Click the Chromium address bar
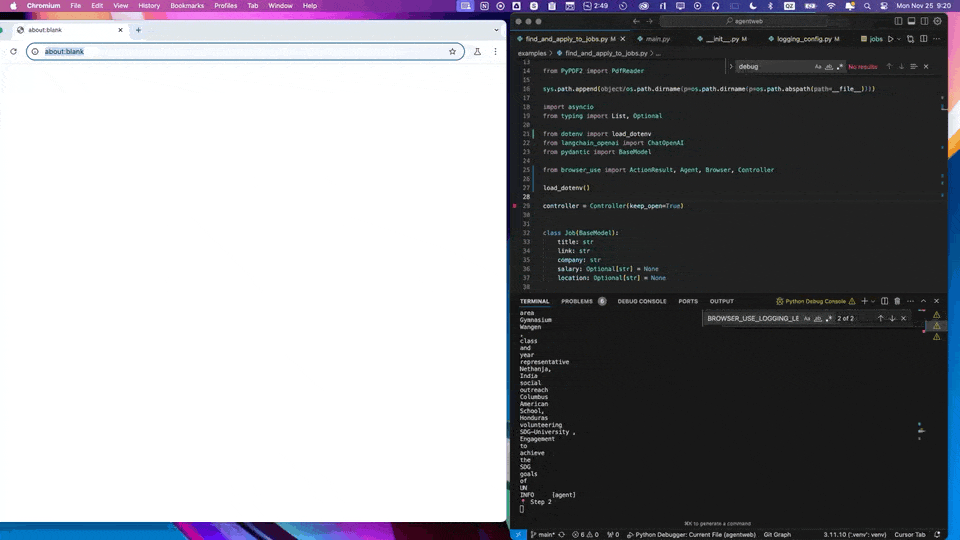The height and width of the screenshot is (540, 960). point(245,51)
